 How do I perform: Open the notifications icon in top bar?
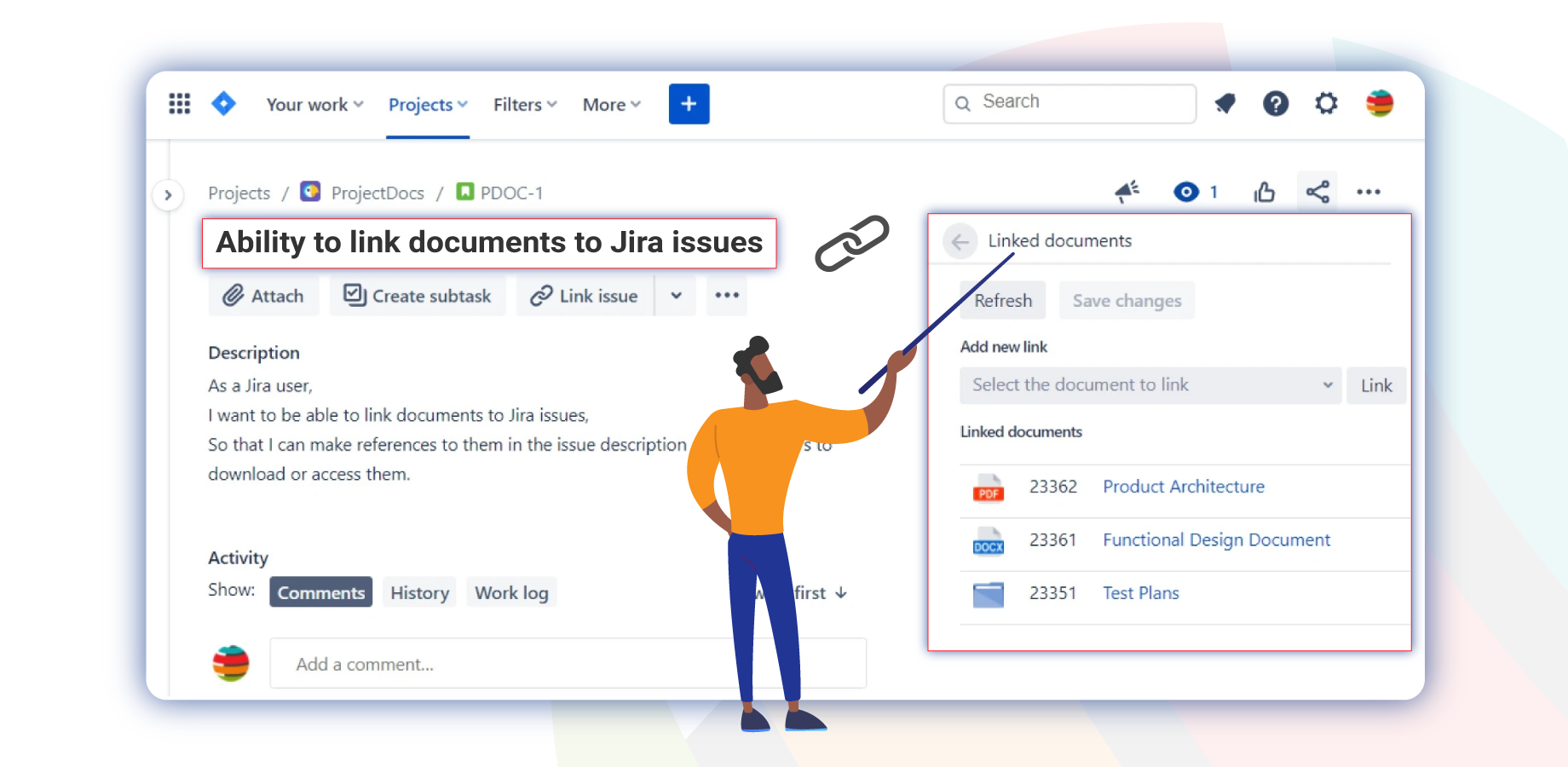coord(1225,104)
